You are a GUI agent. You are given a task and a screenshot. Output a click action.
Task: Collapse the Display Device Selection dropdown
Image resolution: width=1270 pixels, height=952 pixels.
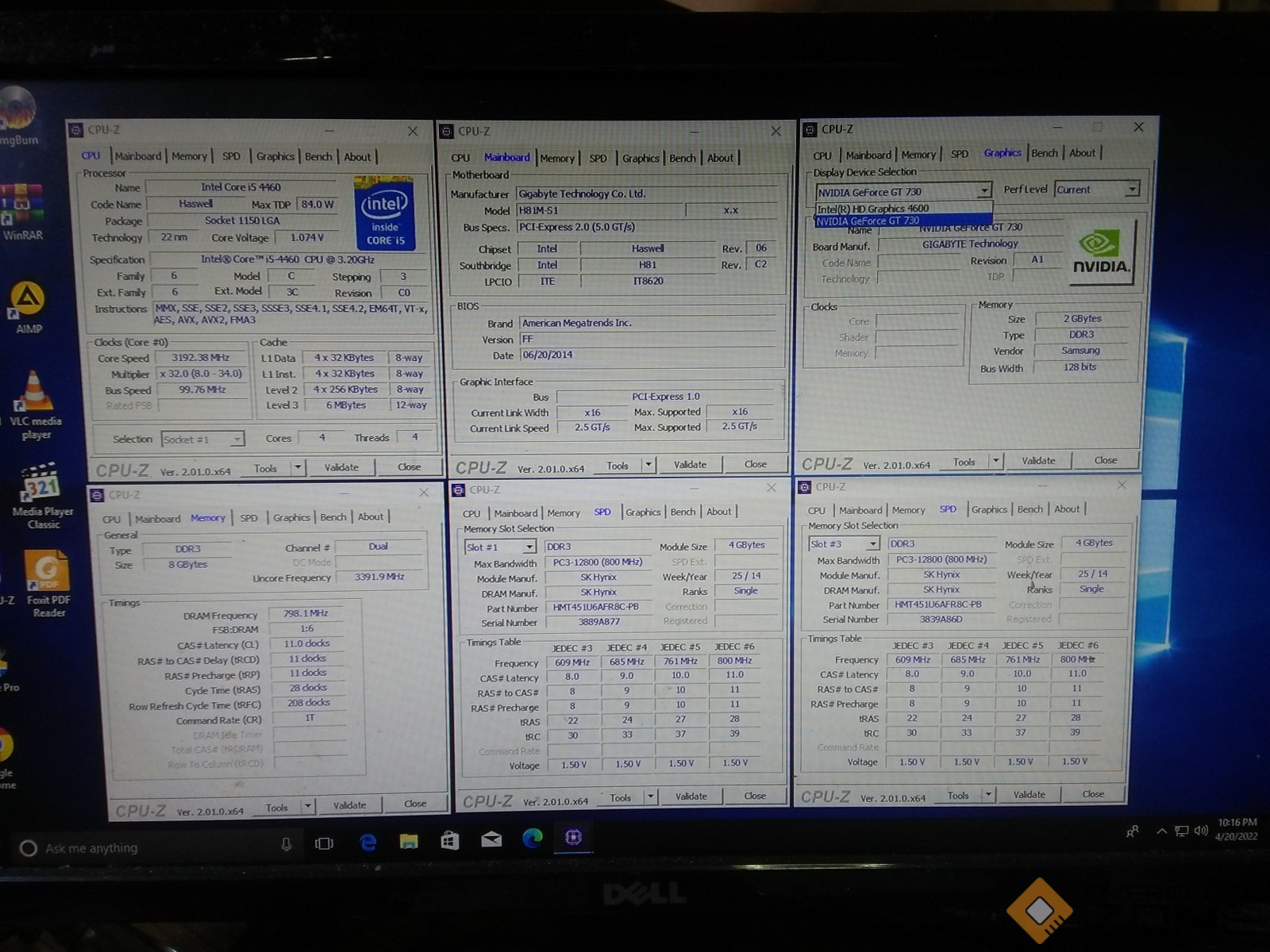[x=983, y=191]
